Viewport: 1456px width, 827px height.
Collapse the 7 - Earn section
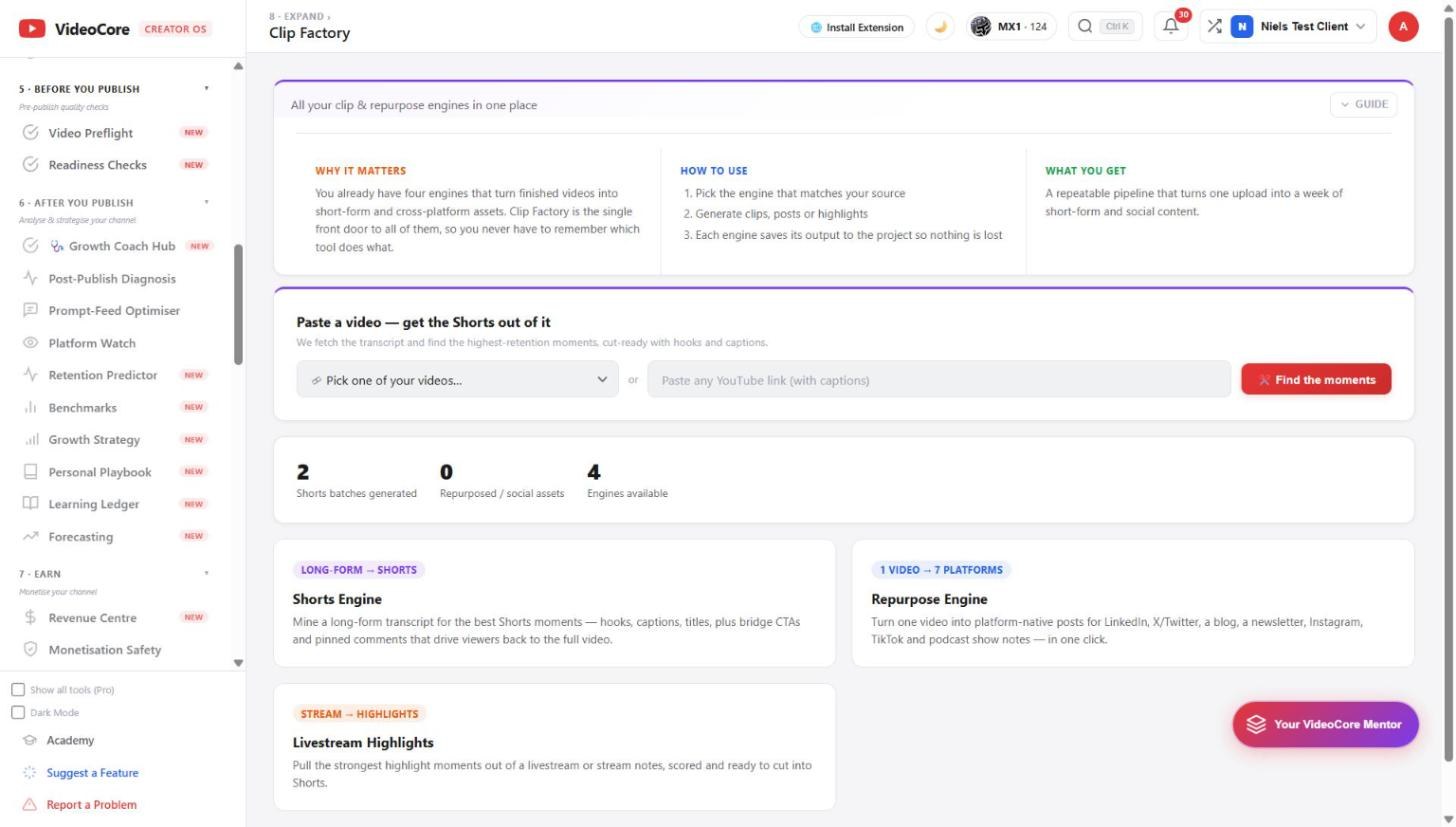point(207,574)
